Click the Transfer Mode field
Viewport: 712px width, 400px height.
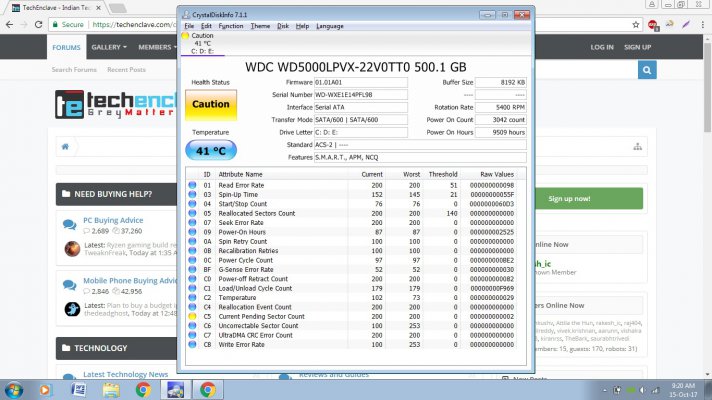pos(361,120)
